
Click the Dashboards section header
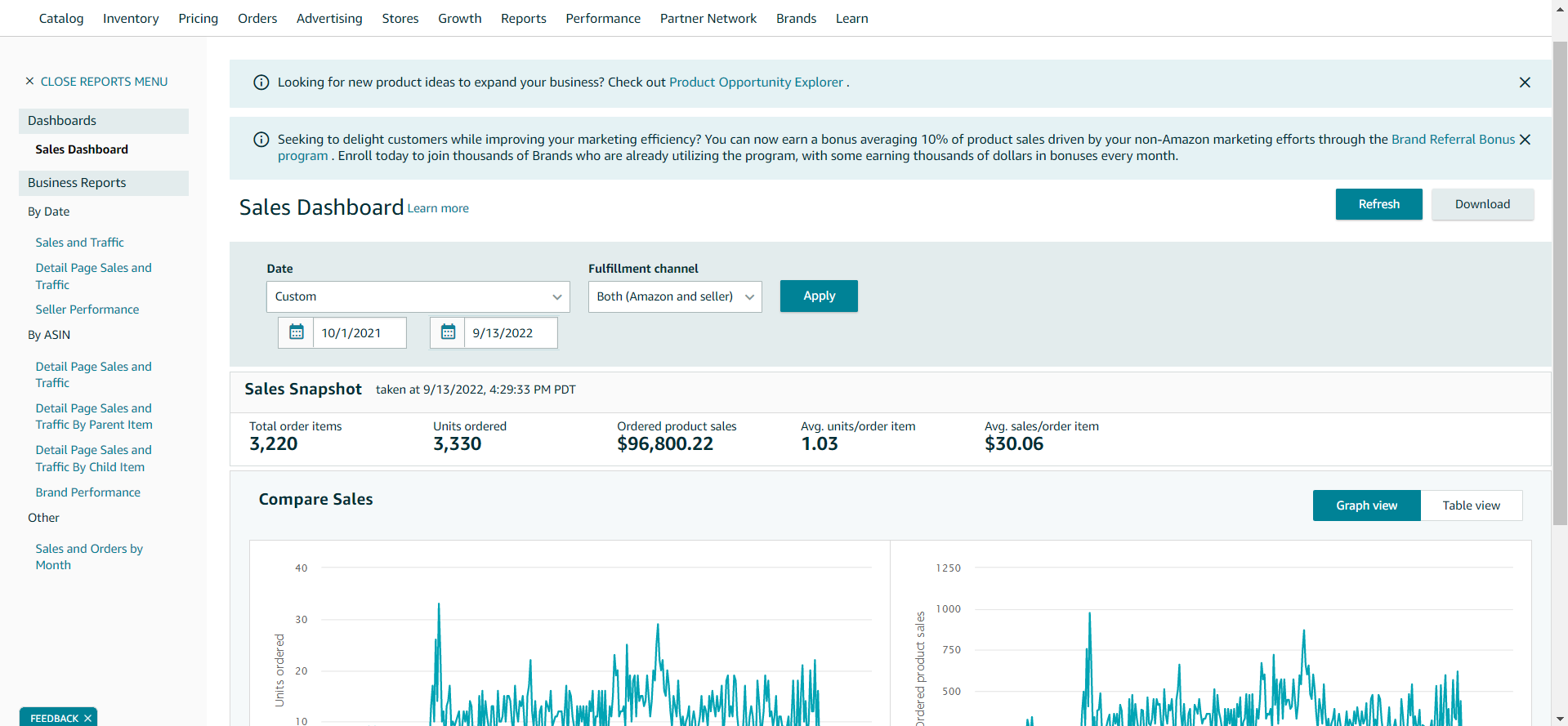(104, 121)
